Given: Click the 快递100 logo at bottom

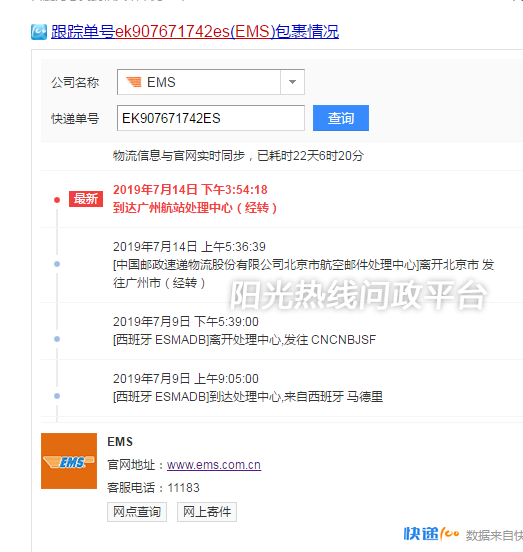Looking at the screenshot, I should coord(431,534).
